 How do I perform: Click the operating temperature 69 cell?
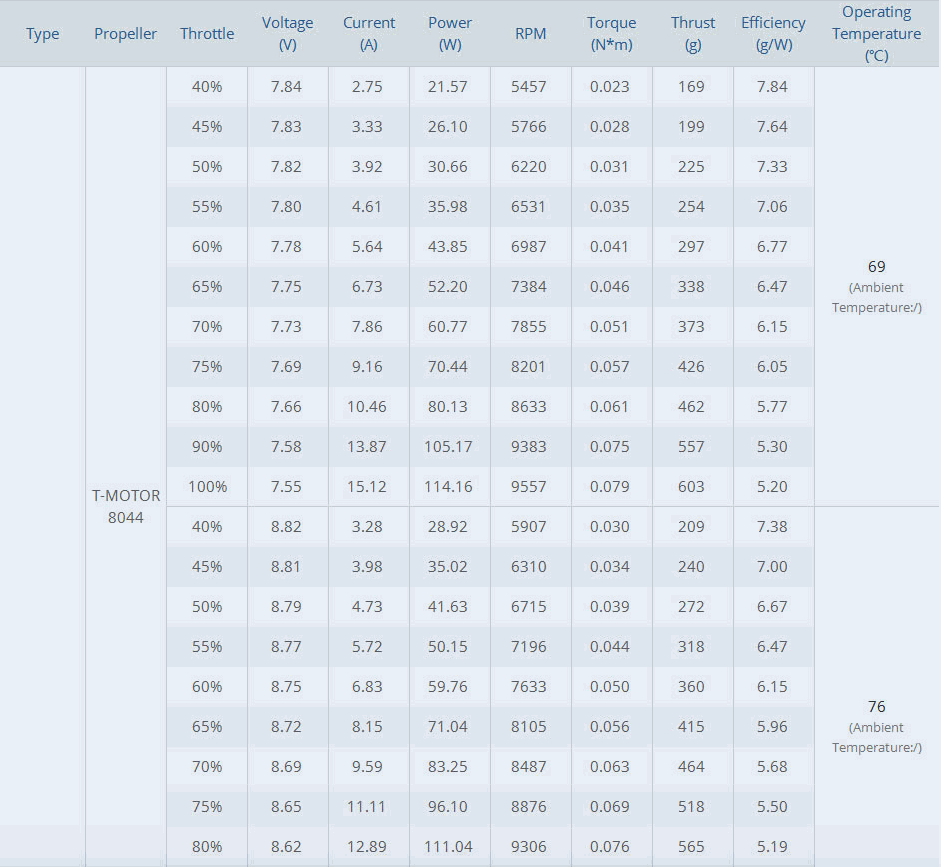[x=877, y=267]
